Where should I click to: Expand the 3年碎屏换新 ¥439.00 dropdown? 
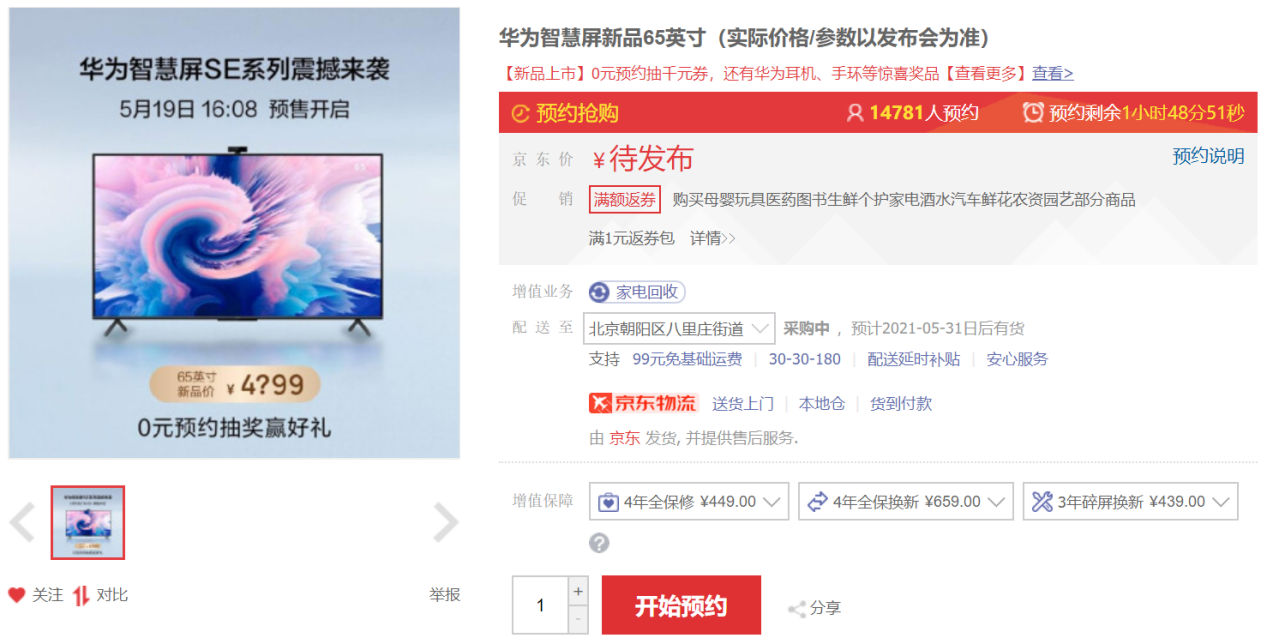[x=1130, y=501]
